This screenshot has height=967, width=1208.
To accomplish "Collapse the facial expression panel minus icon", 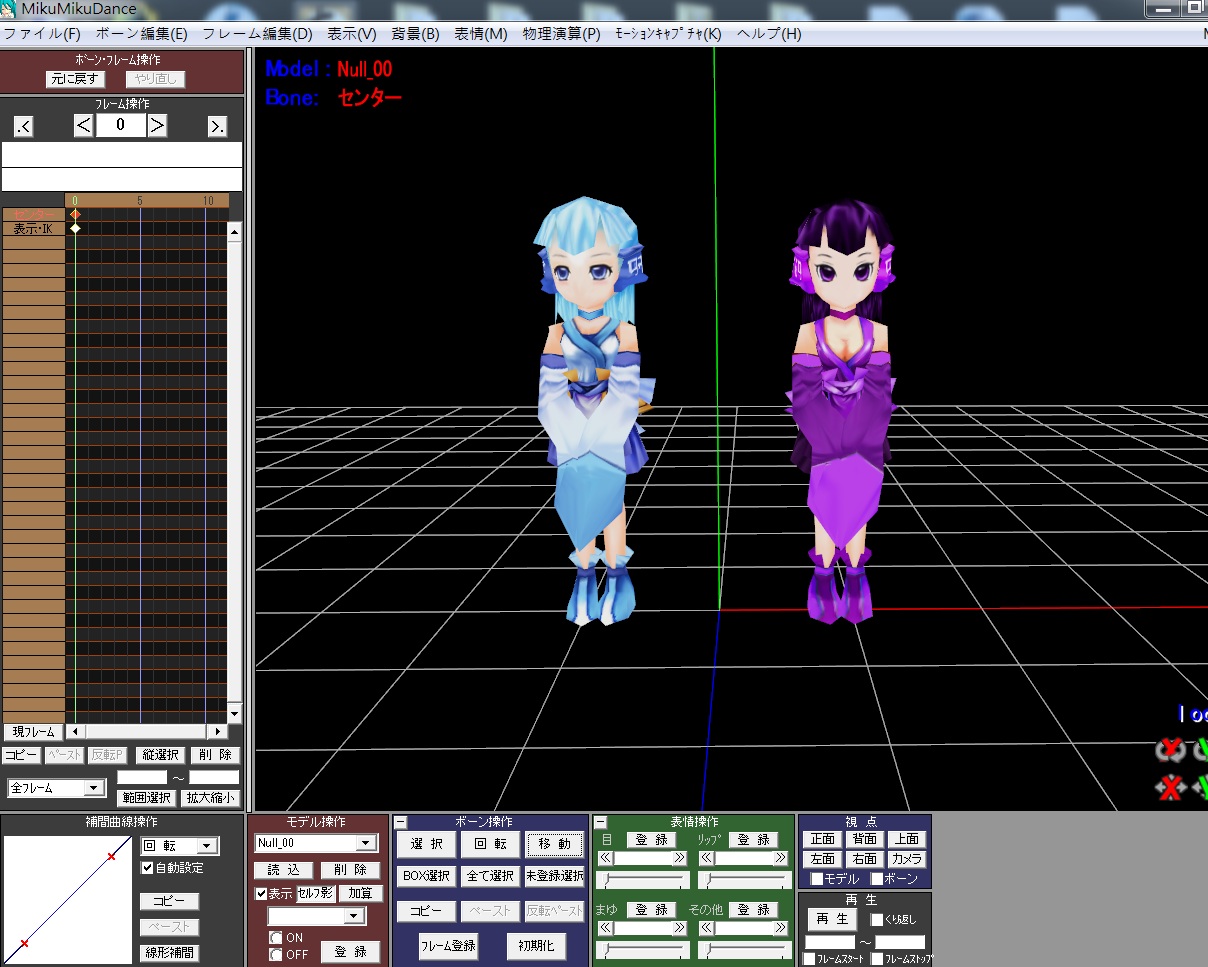I will [601, 822].
